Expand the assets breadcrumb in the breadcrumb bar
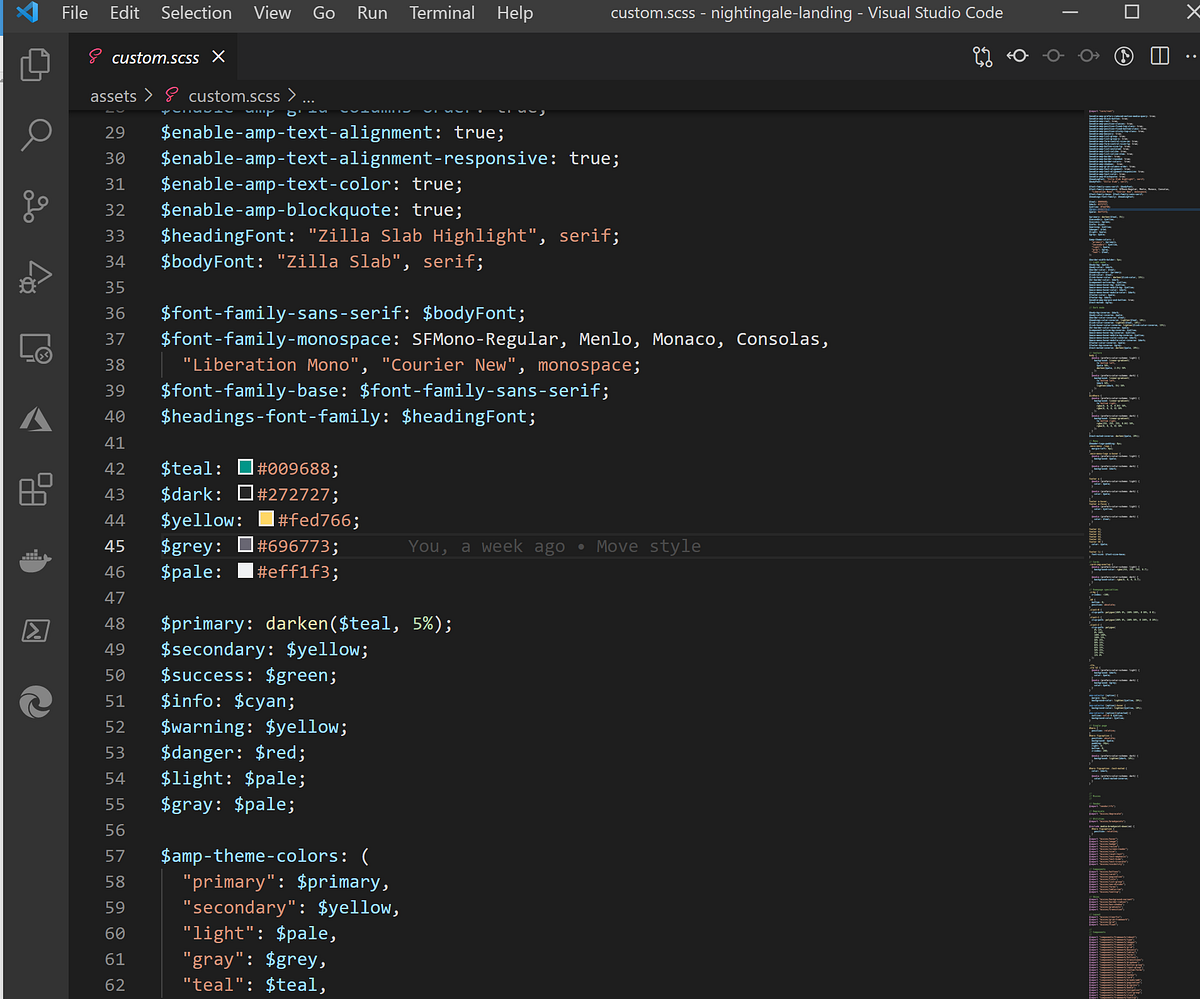Viewport: 1200px width, 999px height. (x=113, y=95)
